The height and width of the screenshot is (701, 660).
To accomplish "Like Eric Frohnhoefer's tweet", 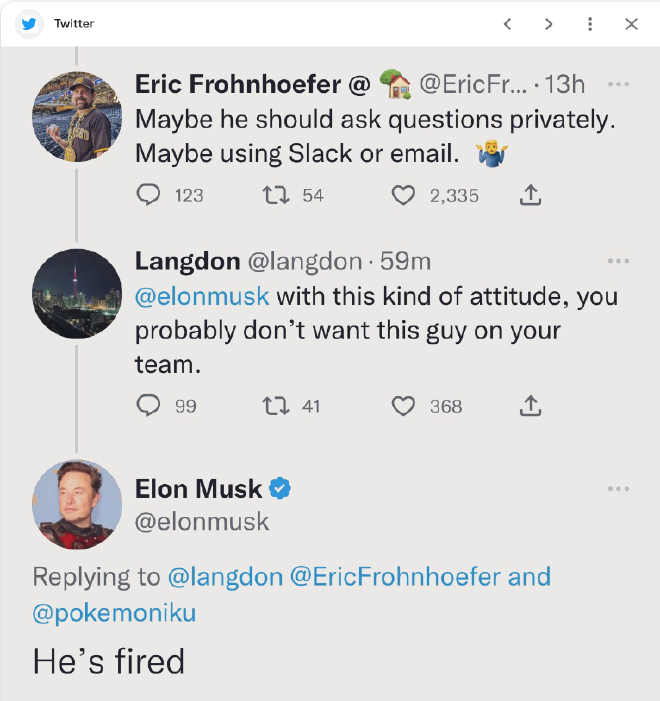I will [x=403, y=195].
